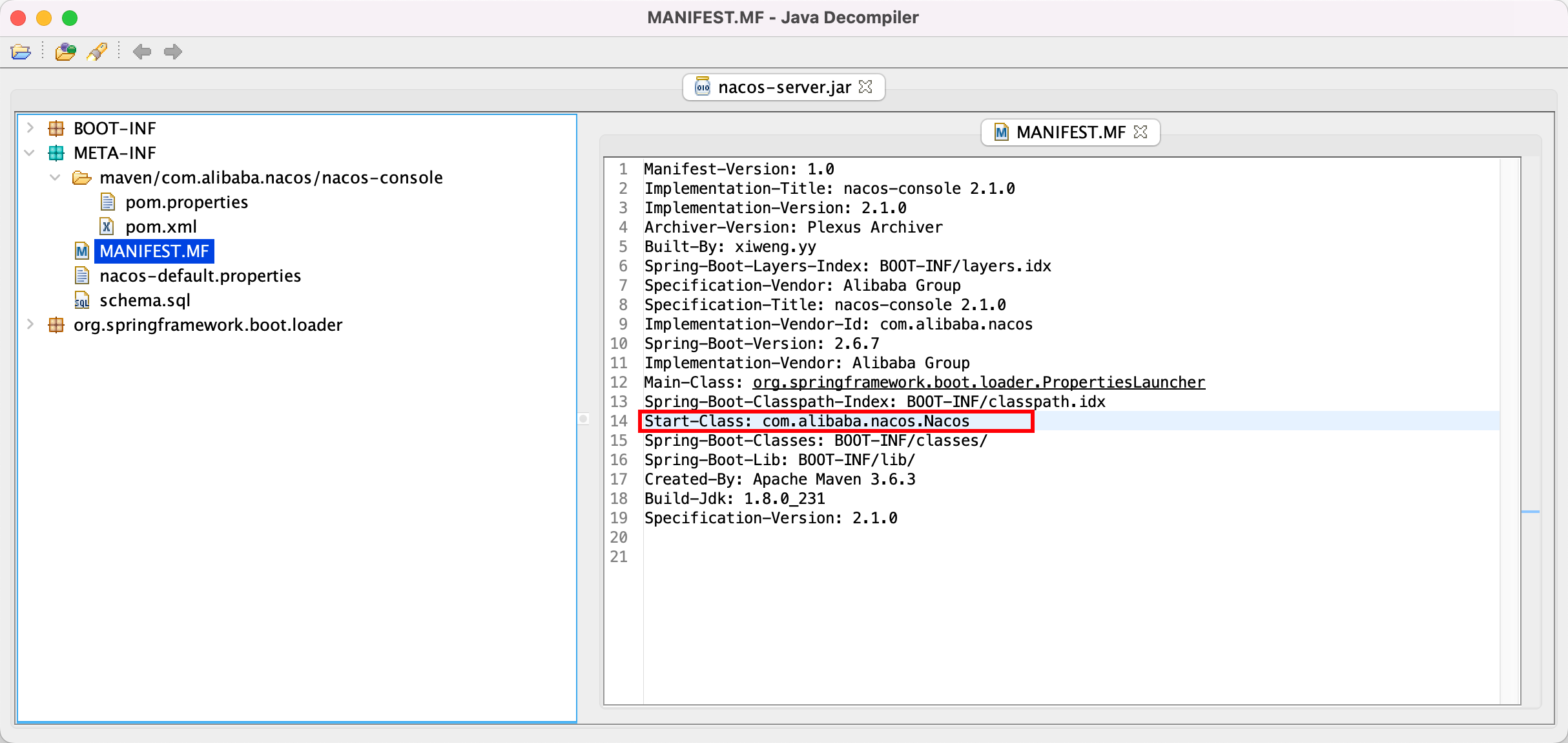Open nacos-default.properties from the tree
Image resolution: width=1568 pixels, height=743 pixels.
[200, 276]
